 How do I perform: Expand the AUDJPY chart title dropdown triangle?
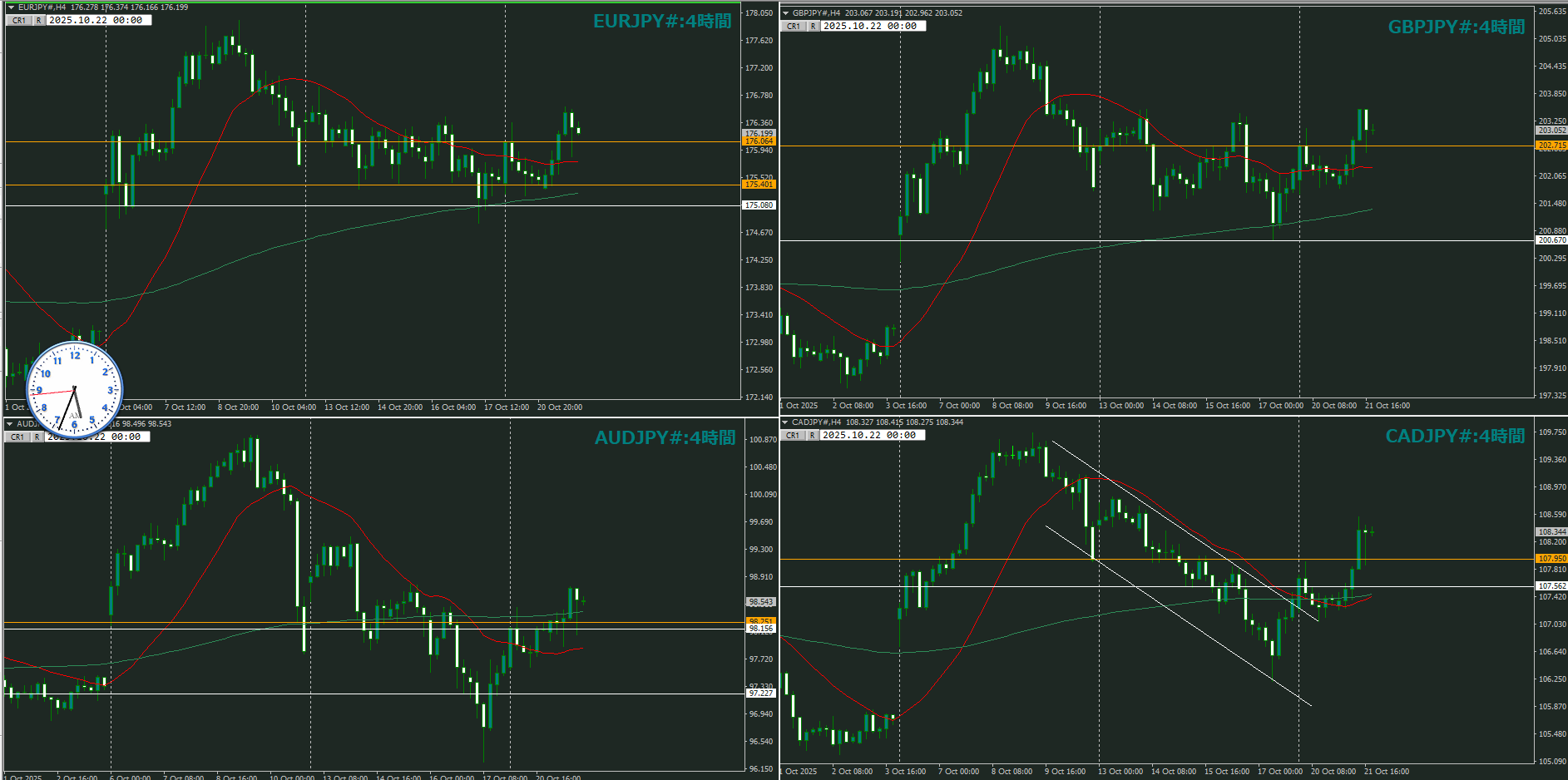pos(10,424)
